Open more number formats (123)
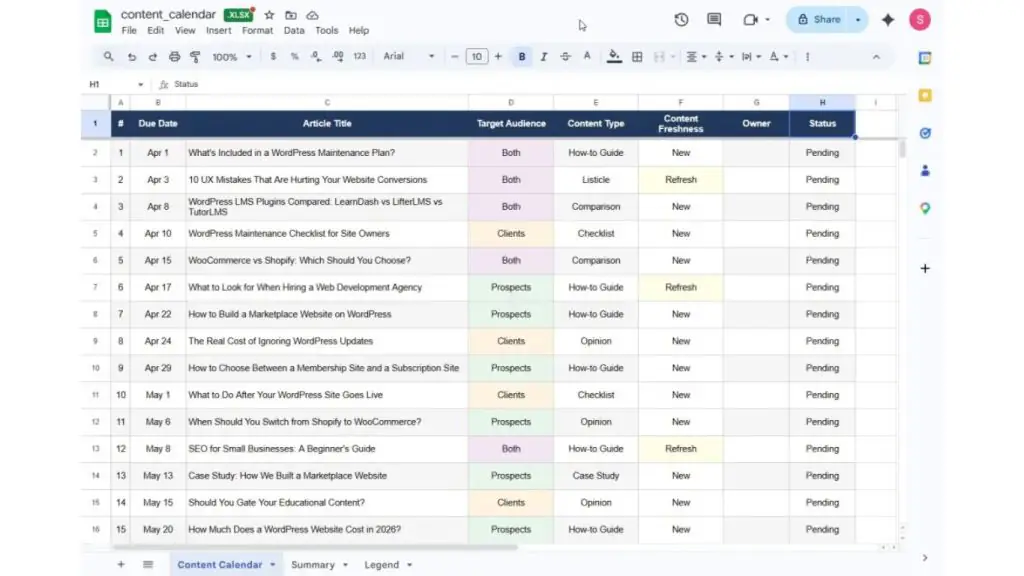The height and width of the screenshot is (576, 1024). pyautogui.click(x=360, y=57)
